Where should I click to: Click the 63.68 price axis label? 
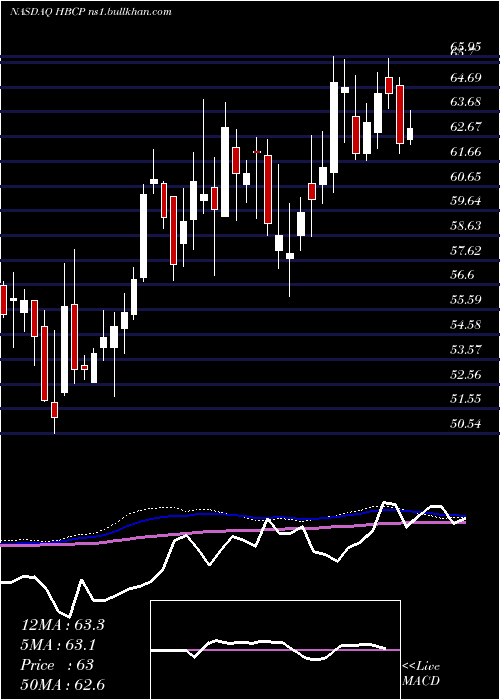466,102
